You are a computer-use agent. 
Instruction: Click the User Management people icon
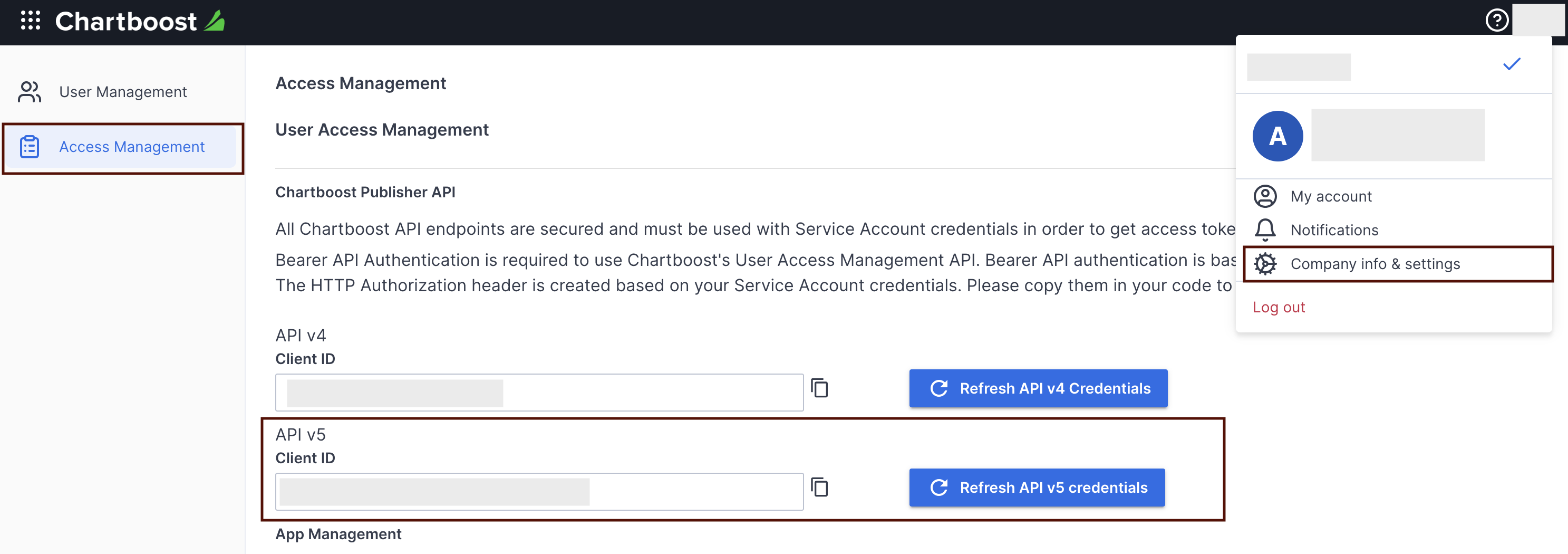click(x=28, y=91)
